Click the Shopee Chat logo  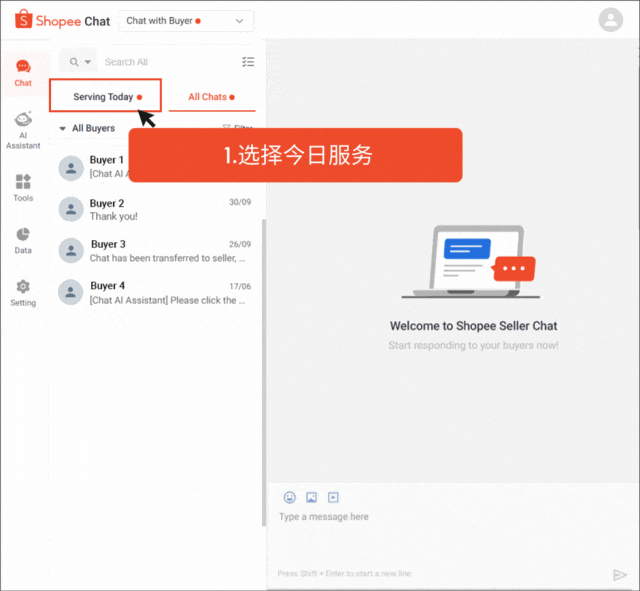62,20
